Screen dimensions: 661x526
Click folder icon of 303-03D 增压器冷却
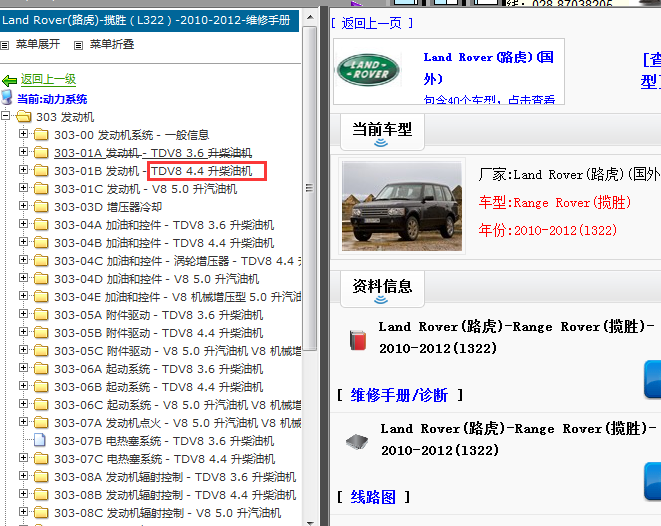click(x=41, y=207)
